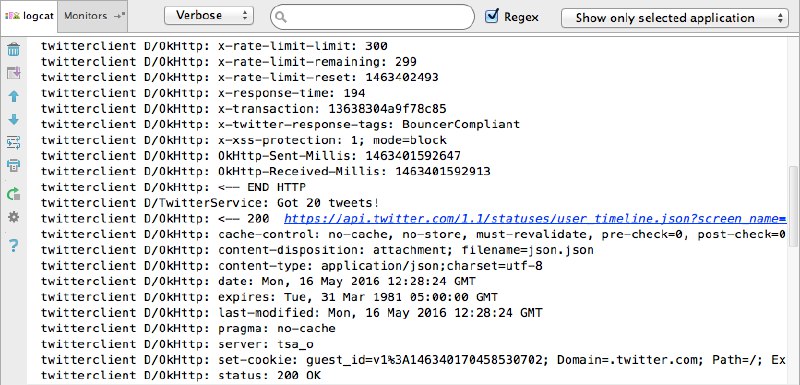Click the up arrow stack trace icon
Screen dimensions: 800x385
pyautogui.click(x=14, y=96)
